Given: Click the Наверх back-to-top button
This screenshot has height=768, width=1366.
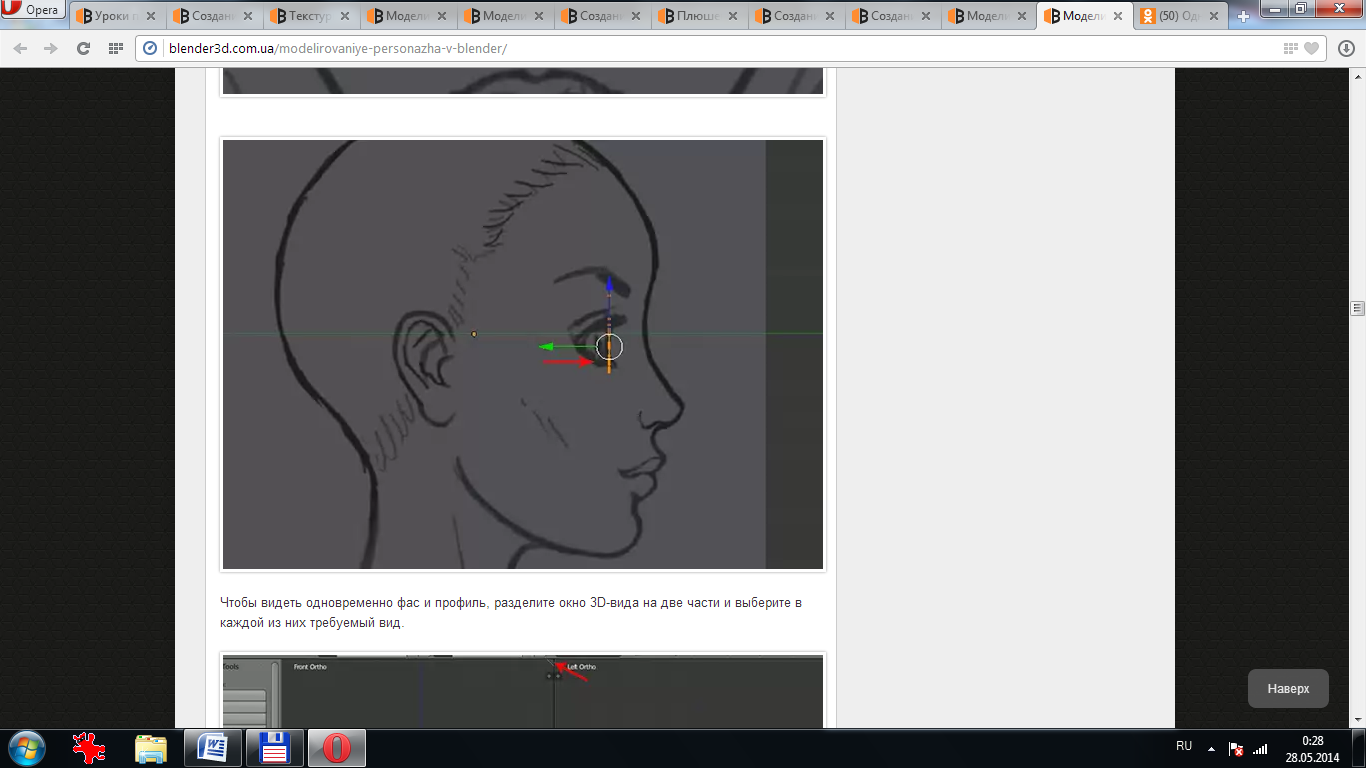Looking at the screenshot, I should pyautogui.click(x=1288, y=689).
